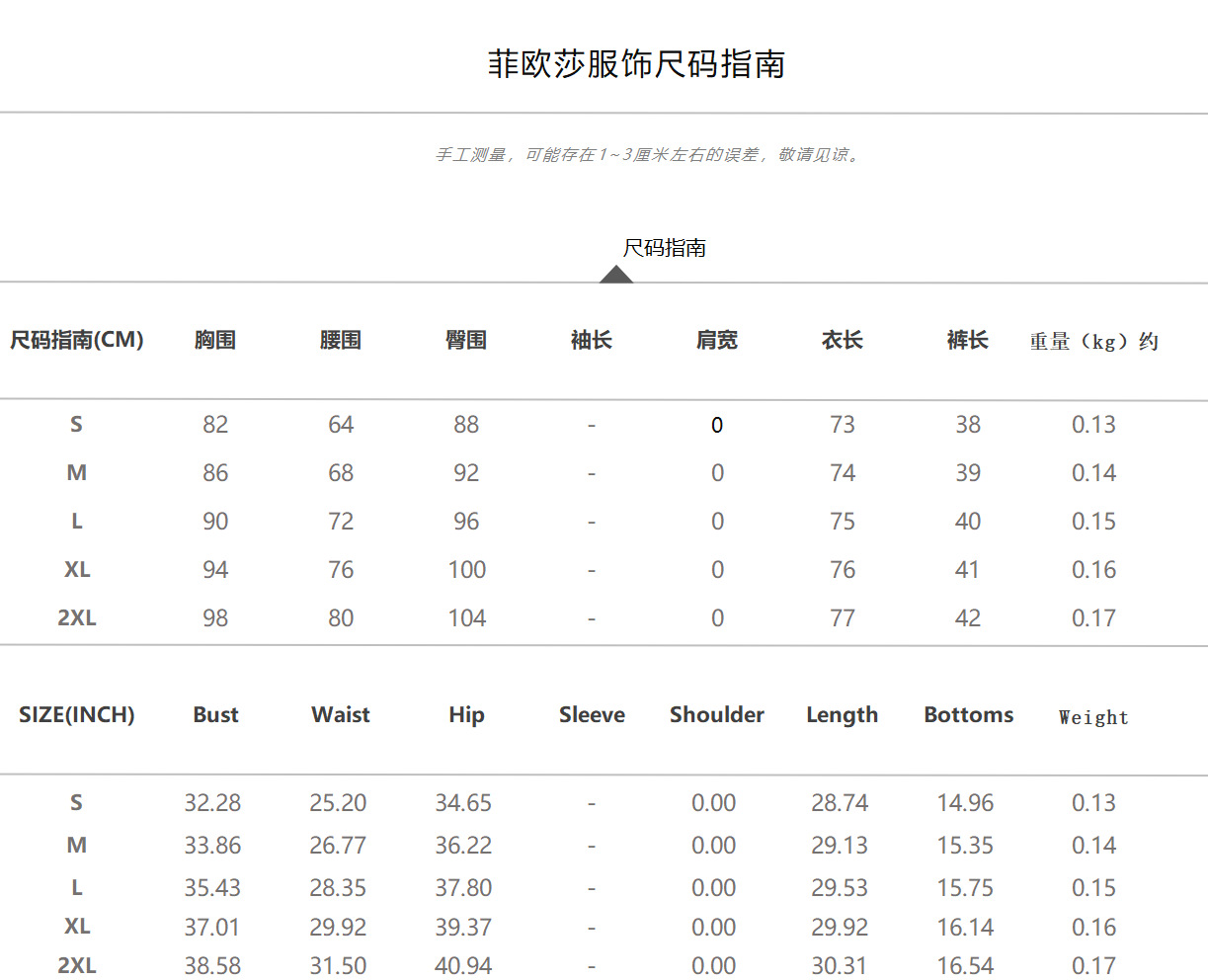Viewport: 1208px width, 980px height.
Task: Click the Hip column header
Action: click(466, 716)
